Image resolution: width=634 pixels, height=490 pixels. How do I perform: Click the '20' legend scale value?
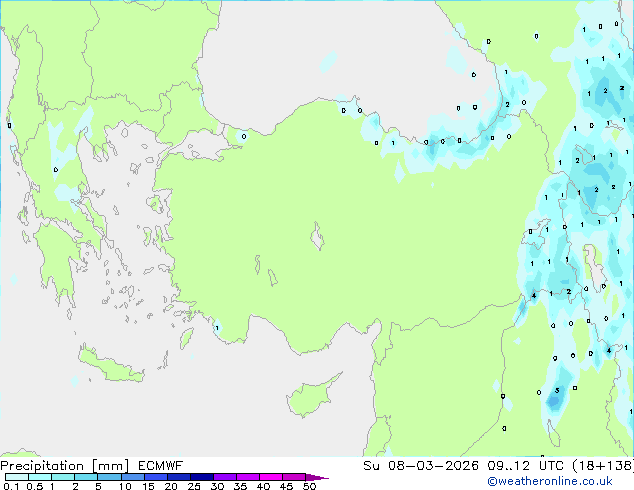[x=171, y=486]
